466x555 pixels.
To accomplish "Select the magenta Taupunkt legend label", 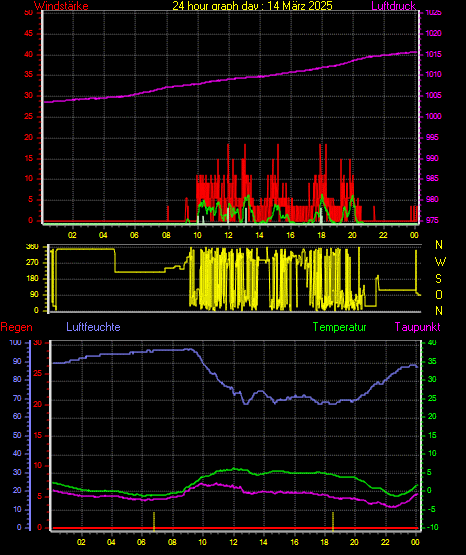I will coord(418,327).
